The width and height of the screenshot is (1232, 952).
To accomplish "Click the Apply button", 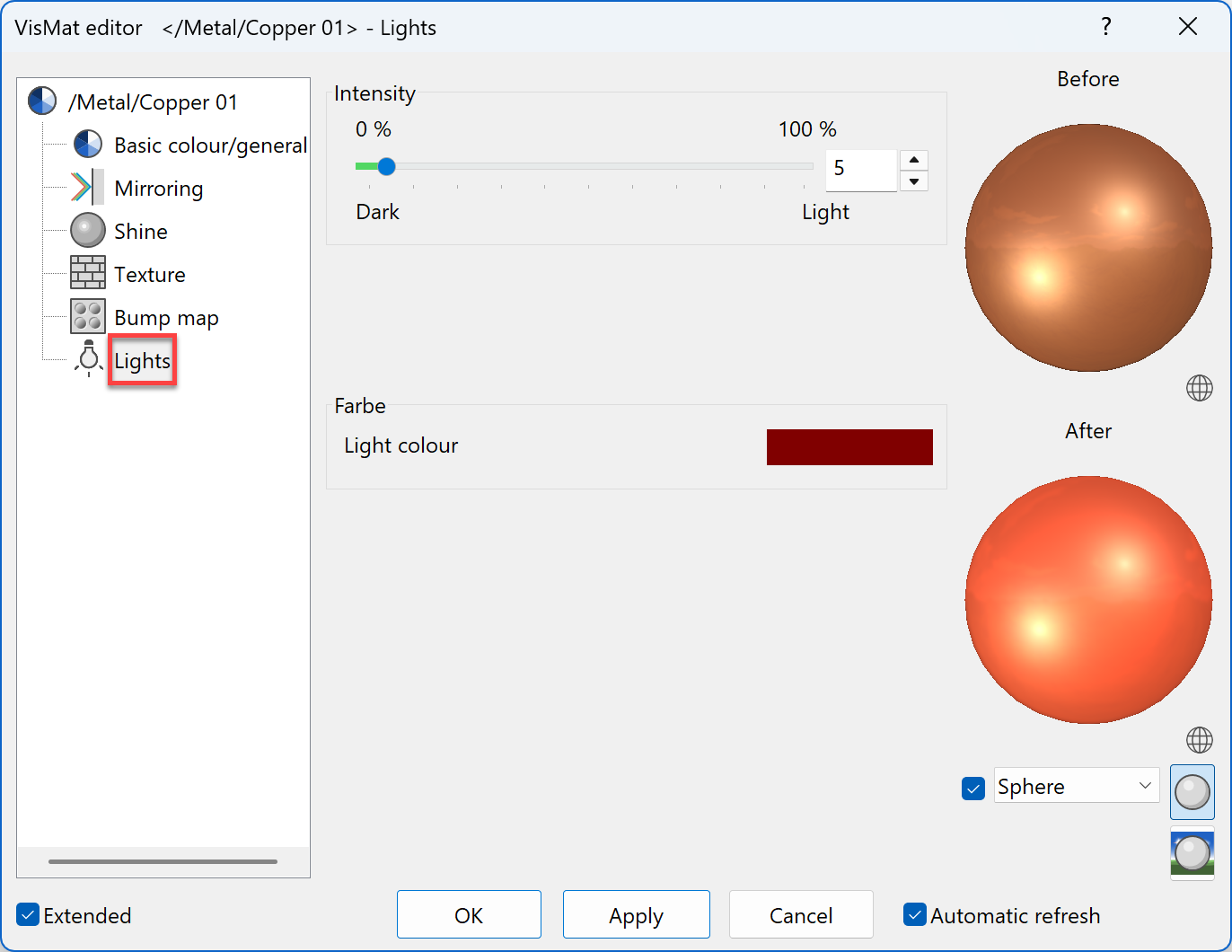I will [636, 914].
